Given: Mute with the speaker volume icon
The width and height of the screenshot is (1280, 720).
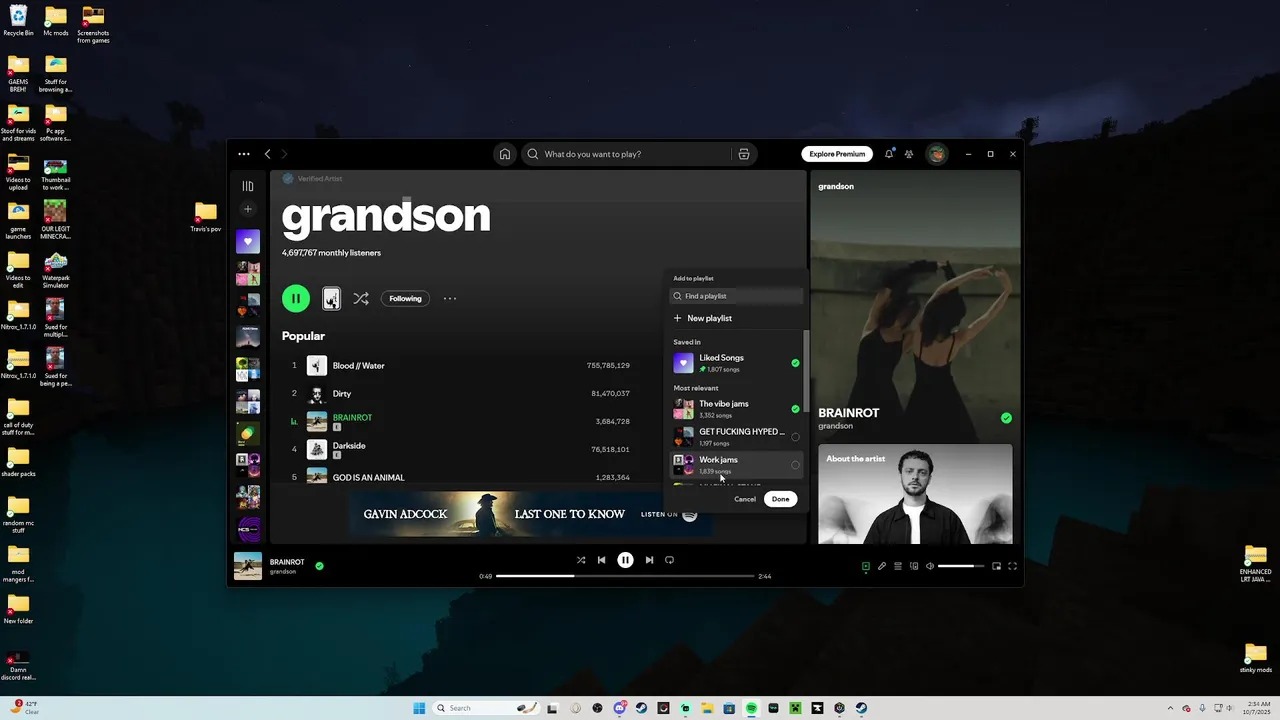Looking at the screenshot, I should point(930,566).
